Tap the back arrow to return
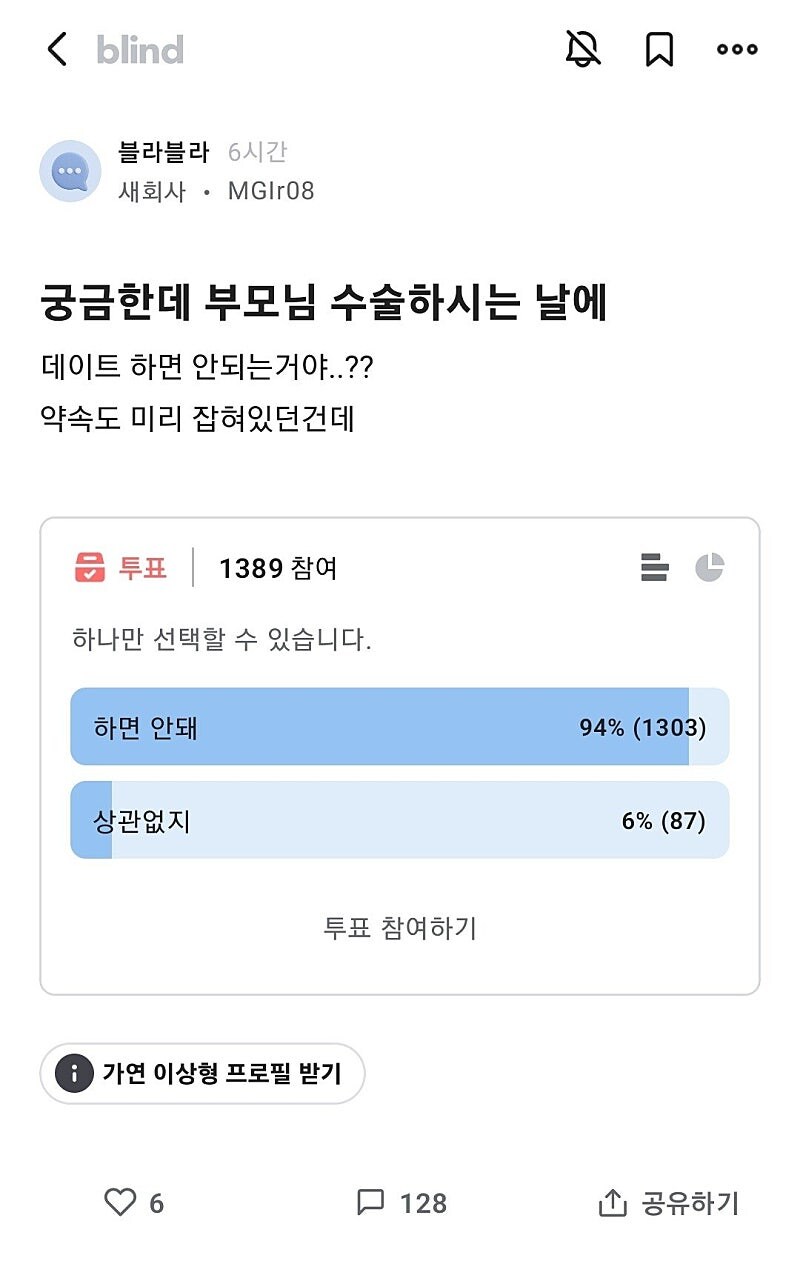800x1264 pixels. [57, 49]
